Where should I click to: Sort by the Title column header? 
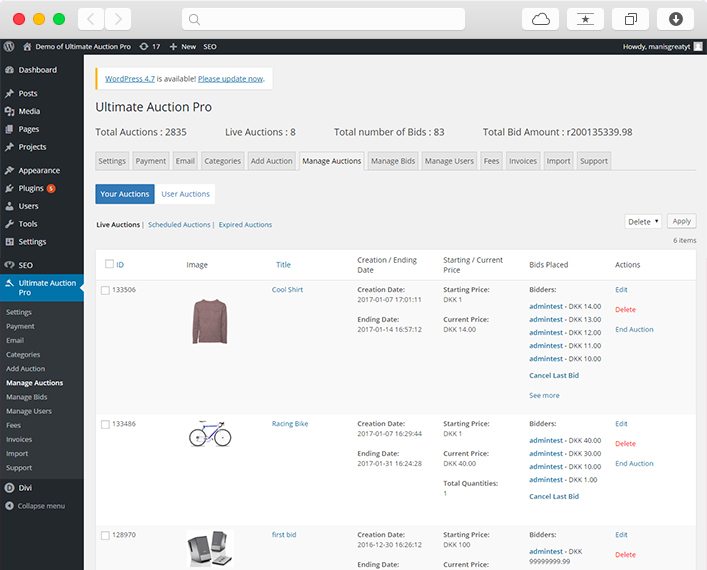283,265
